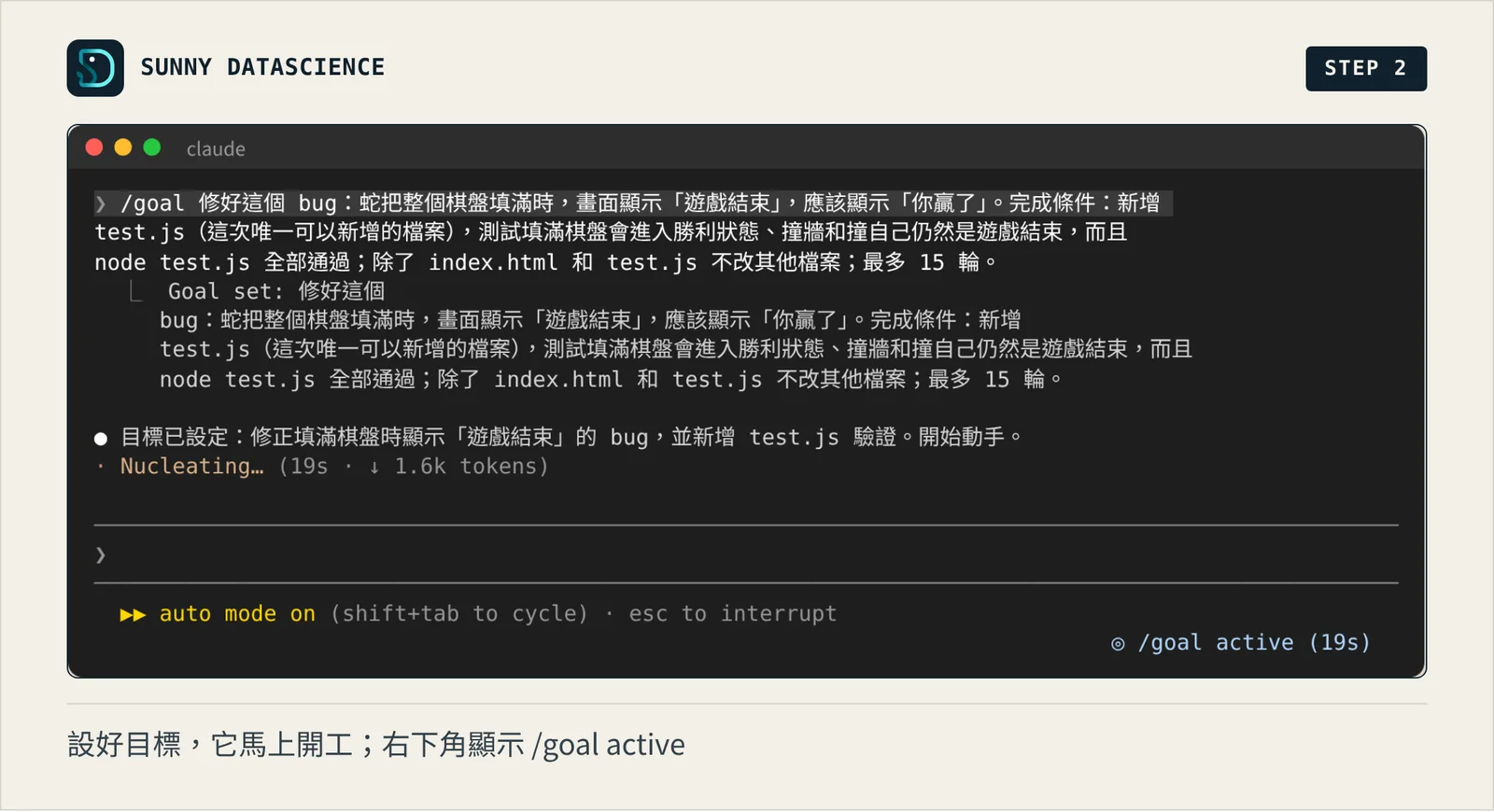Click the chevron at the empty prompt line
1494x812 pixels.
pyautogui.click(x=101, y=555)
